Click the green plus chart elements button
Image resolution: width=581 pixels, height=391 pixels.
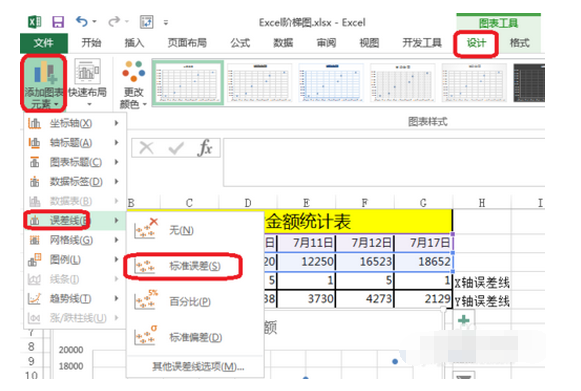(464, 320)
